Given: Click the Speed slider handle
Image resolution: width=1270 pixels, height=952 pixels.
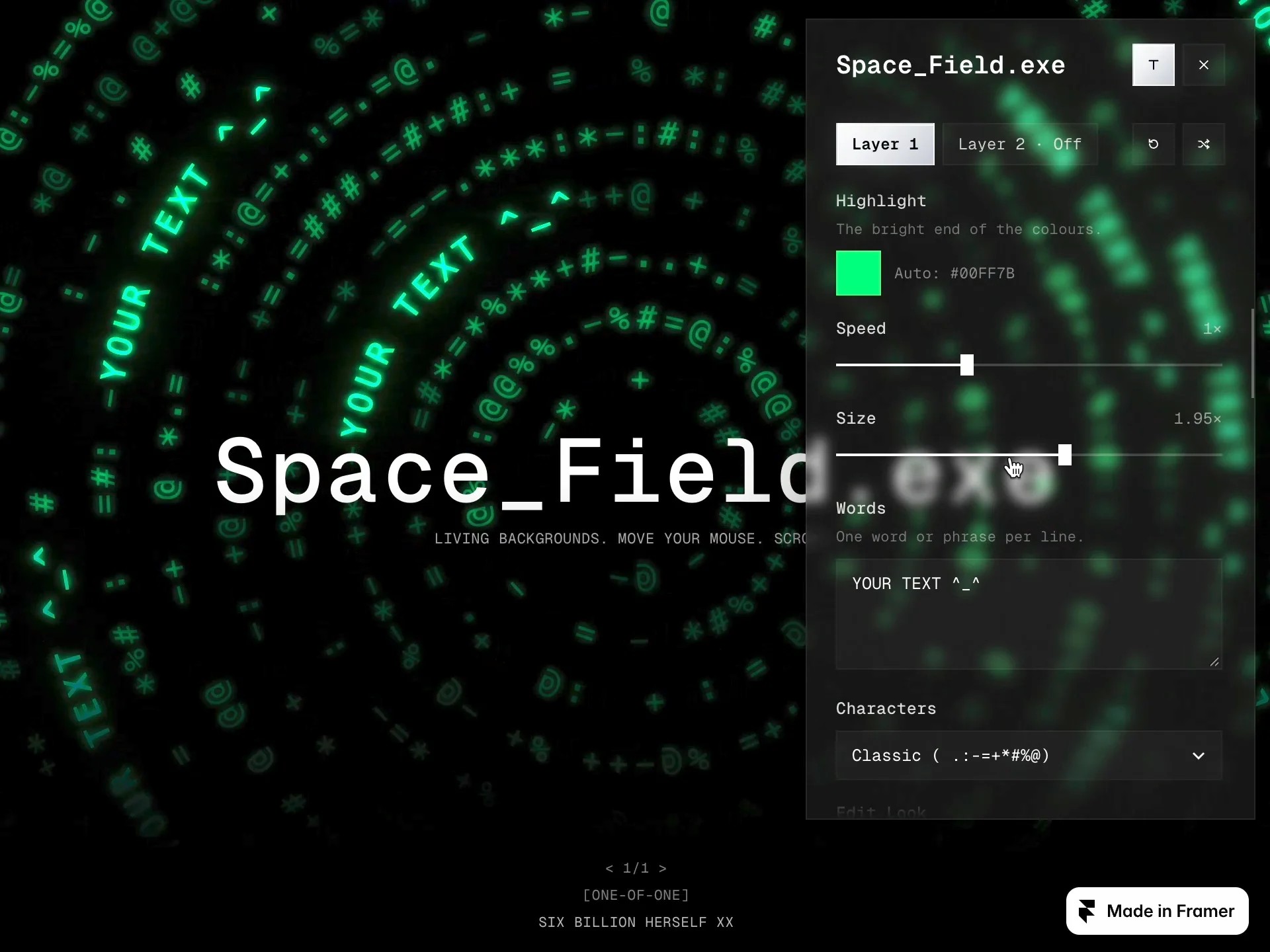Looking at the screenshot, I should (966, 365).
